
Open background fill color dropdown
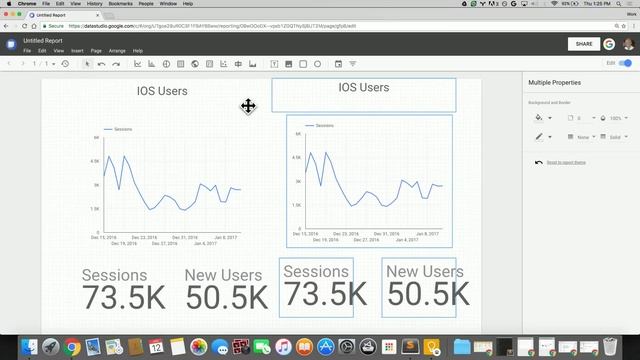550,118
